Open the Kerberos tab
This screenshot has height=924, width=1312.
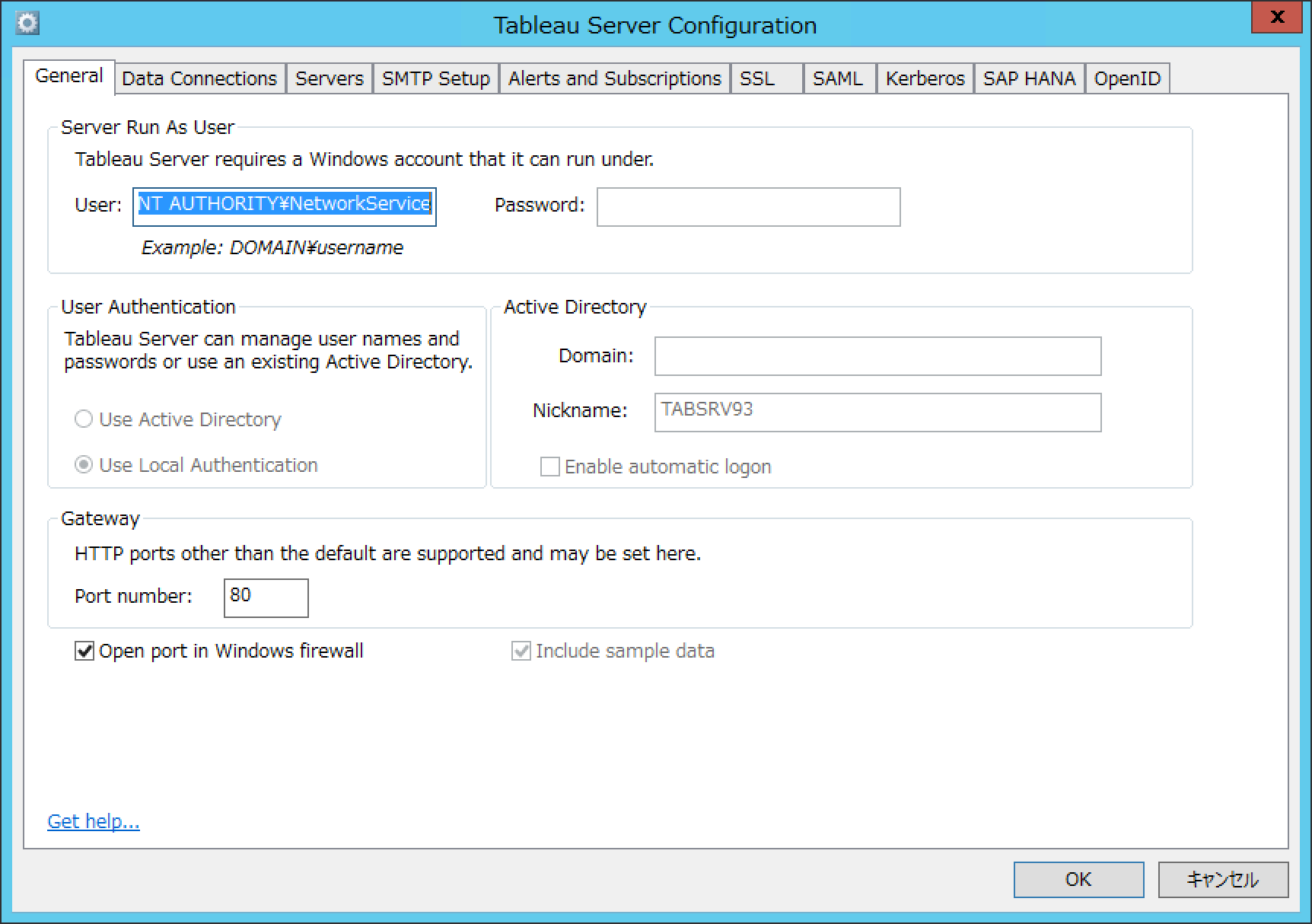[924, 78]
